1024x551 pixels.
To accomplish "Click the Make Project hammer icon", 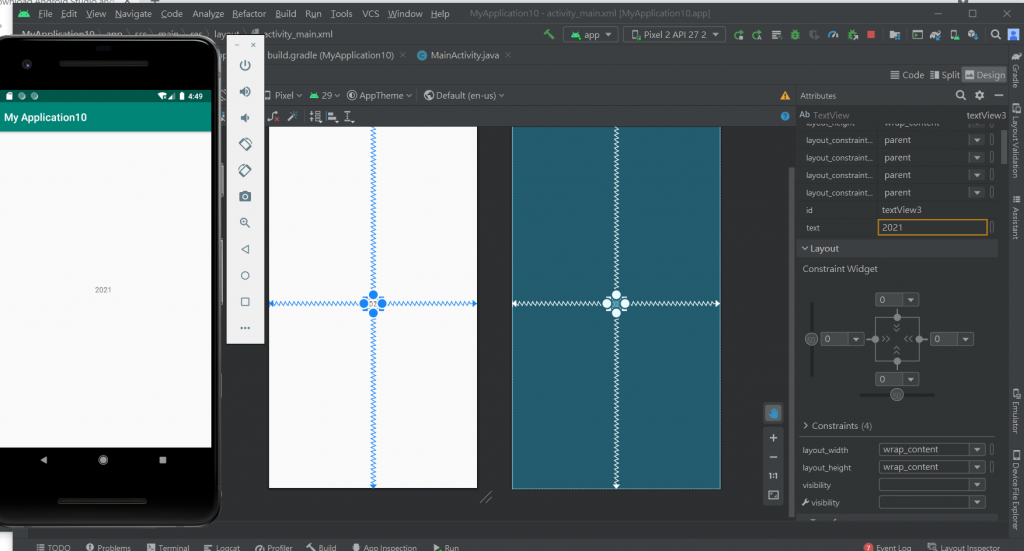I will (x=549, y=35).
